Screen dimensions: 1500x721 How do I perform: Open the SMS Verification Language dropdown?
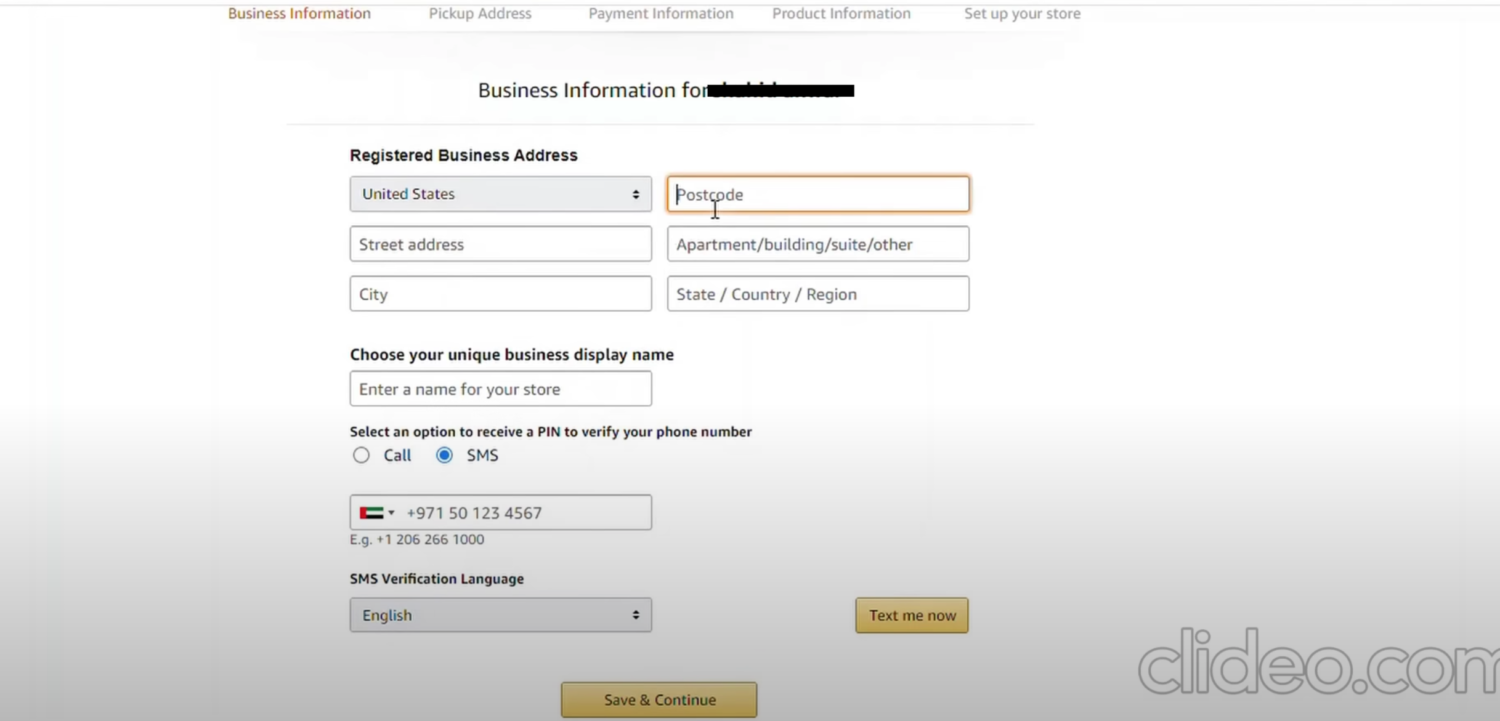(x=500, y=615)
